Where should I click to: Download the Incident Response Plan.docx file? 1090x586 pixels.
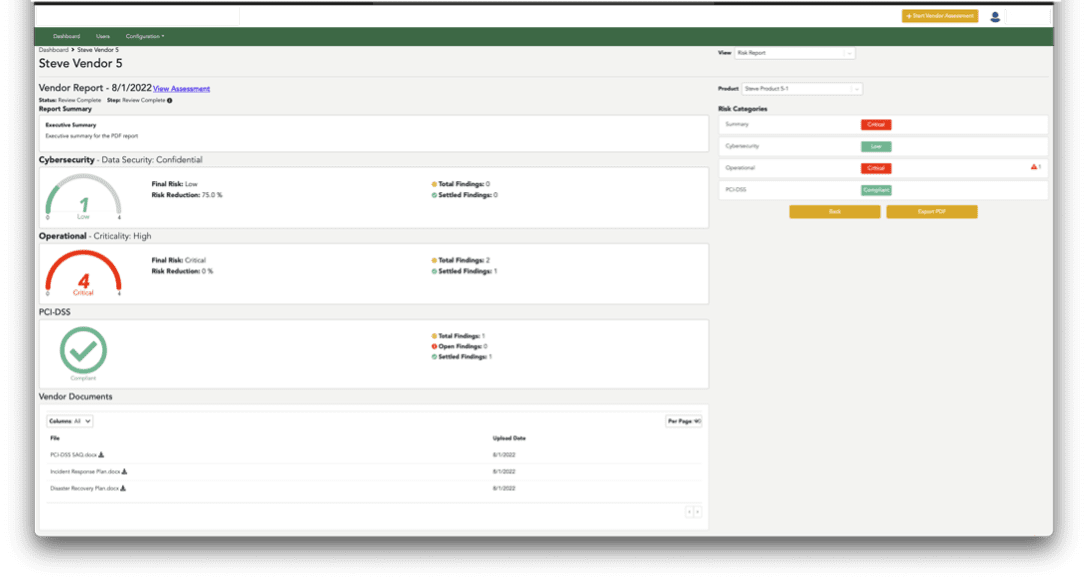[x=124, y=471]
